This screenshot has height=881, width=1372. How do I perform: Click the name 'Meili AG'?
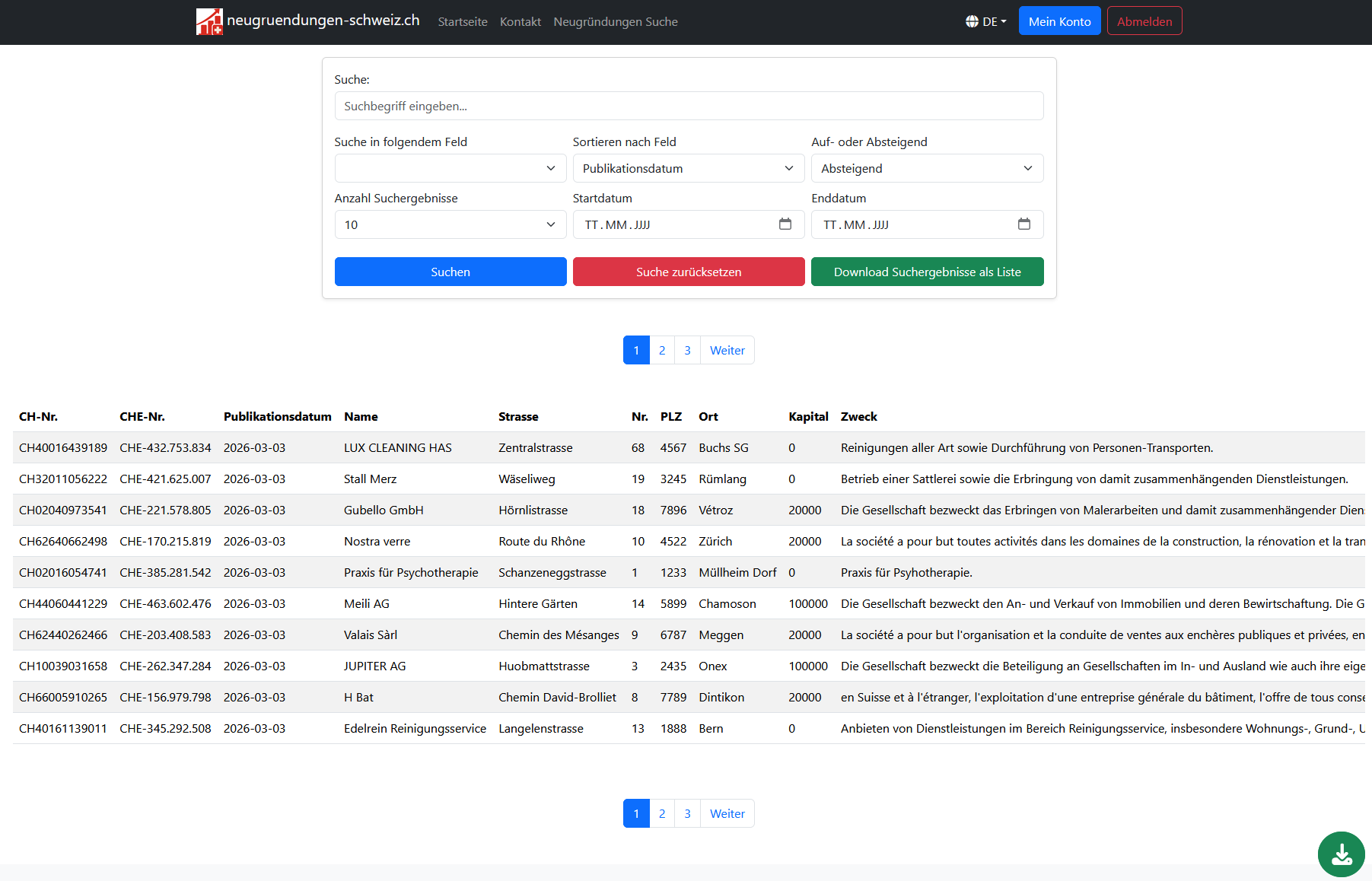(367, 603)
